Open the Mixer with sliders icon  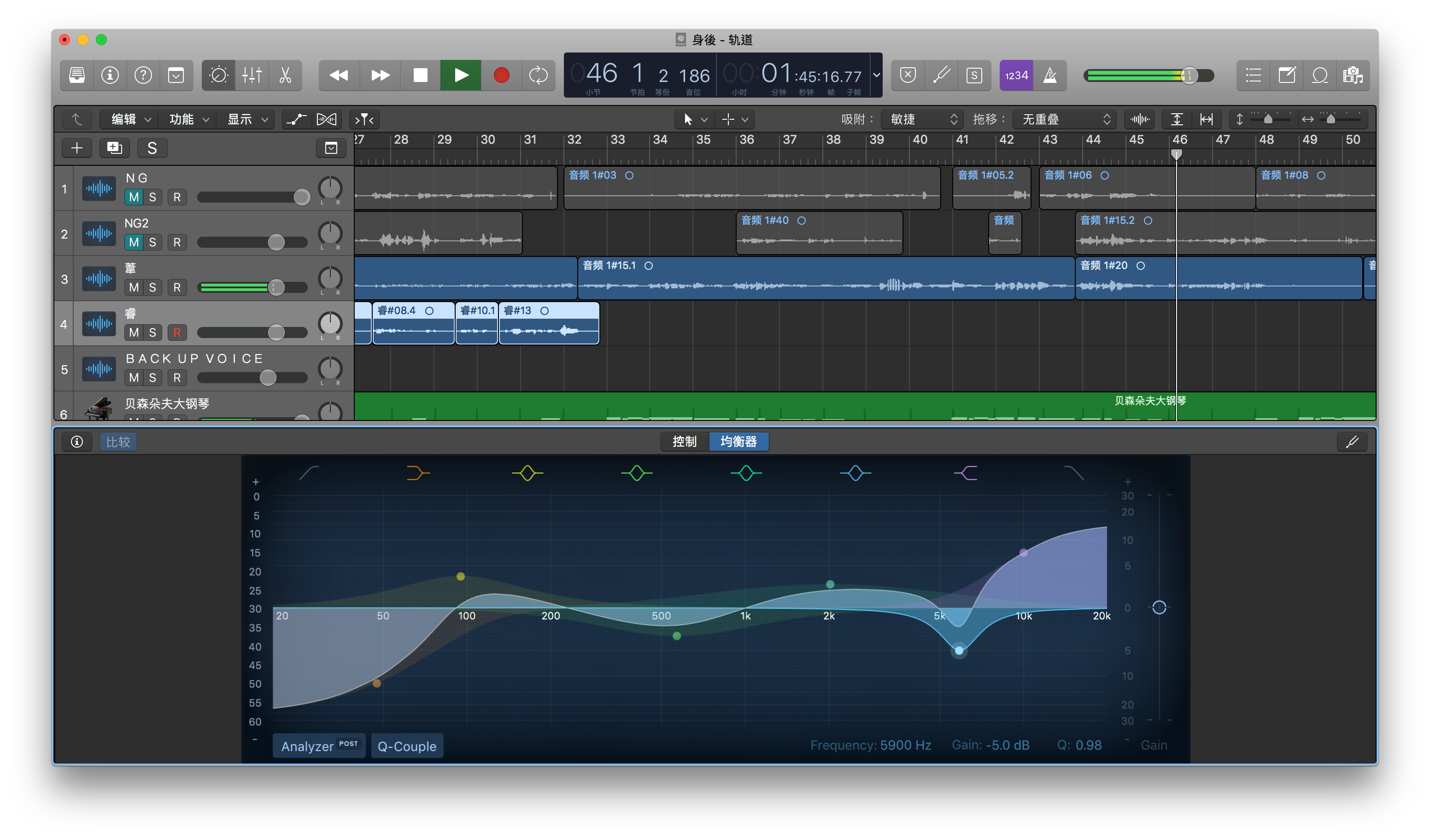[x=252, y=76]
